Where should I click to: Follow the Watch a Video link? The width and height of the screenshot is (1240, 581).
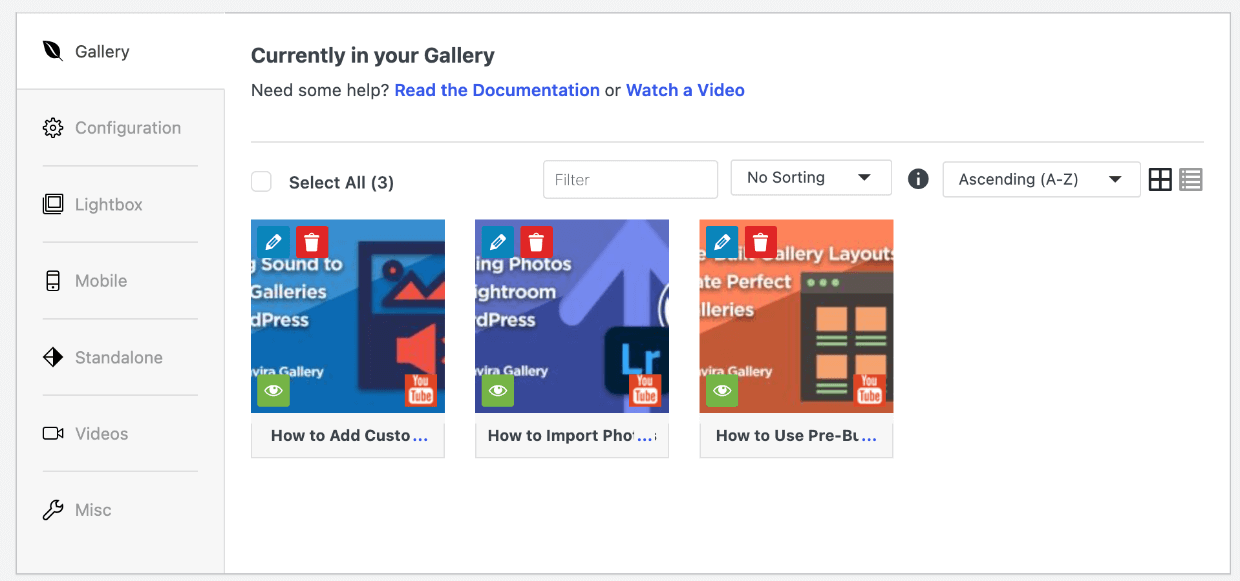[685, 90]
